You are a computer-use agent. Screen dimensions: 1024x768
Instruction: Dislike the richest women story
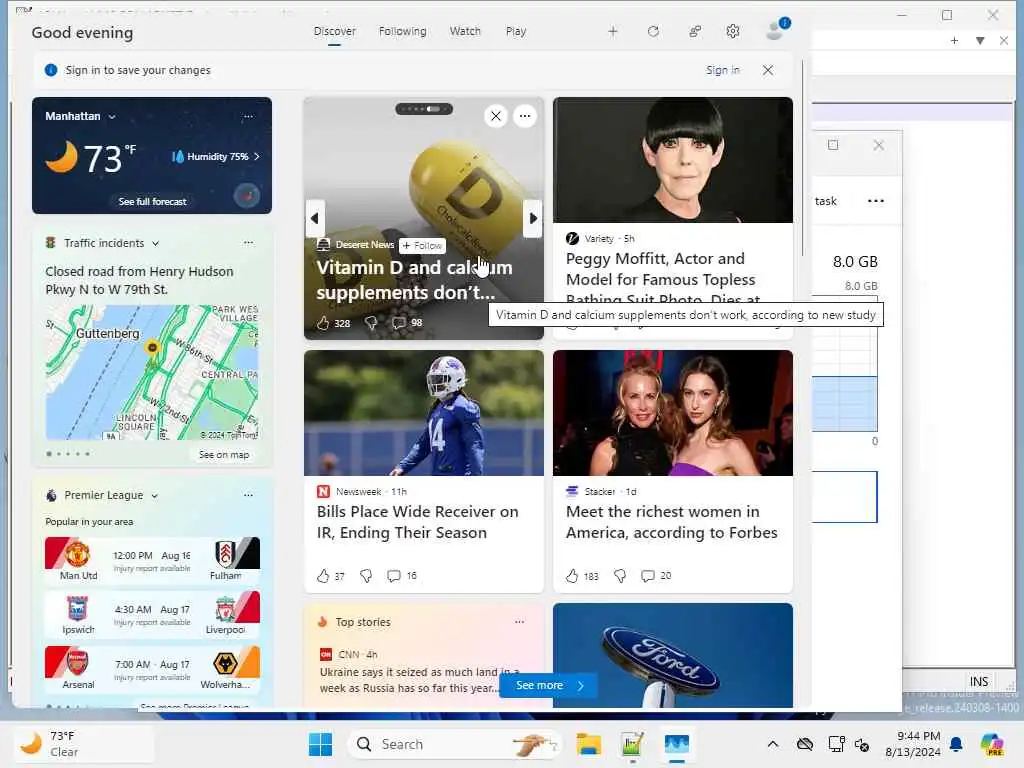click(620, 576)
